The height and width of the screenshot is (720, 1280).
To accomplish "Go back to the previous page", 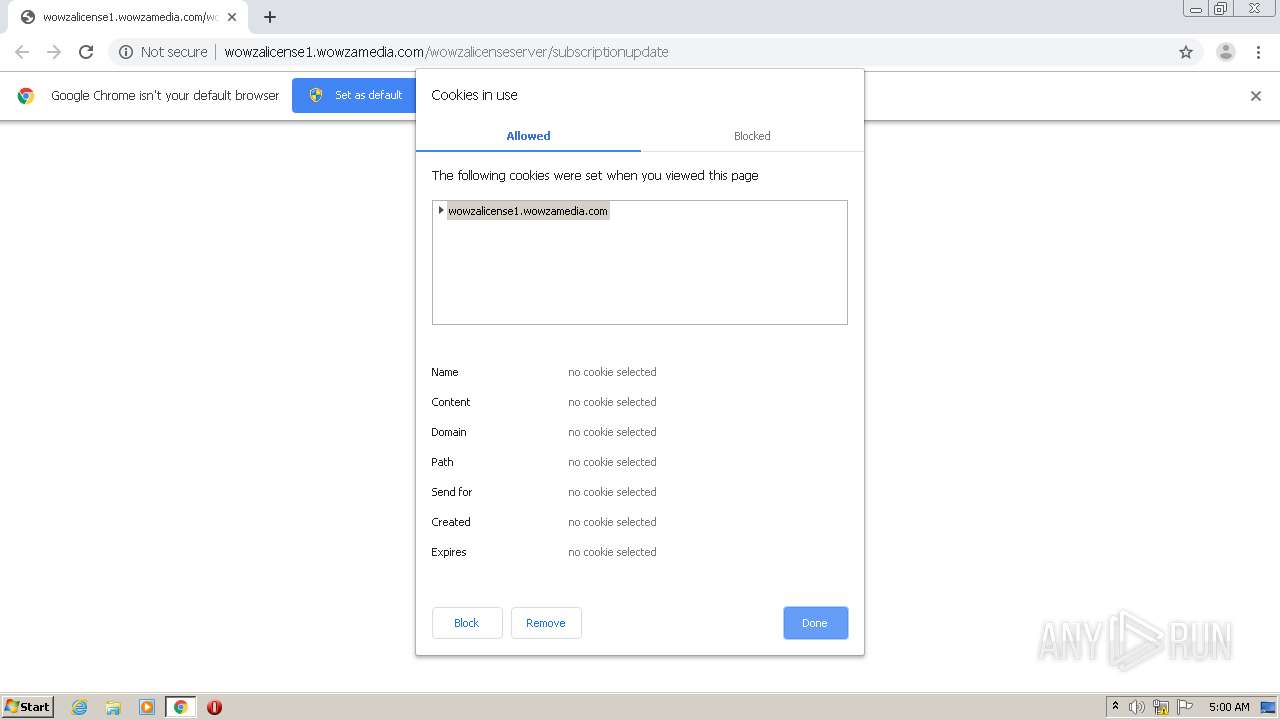I will pyautogui.click(x=22, y=52).
